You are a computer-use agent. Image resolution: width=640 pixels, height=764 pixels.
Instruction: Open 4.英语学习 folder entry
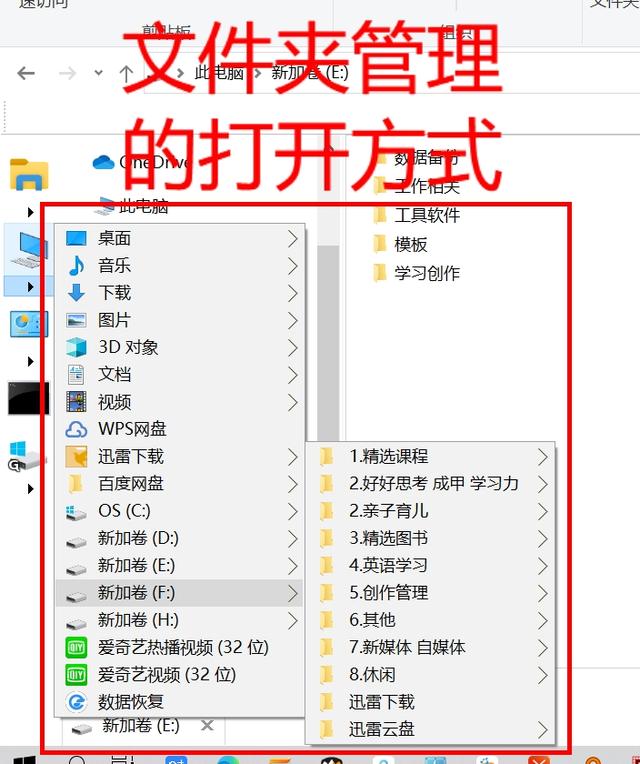tap(431, 566)
